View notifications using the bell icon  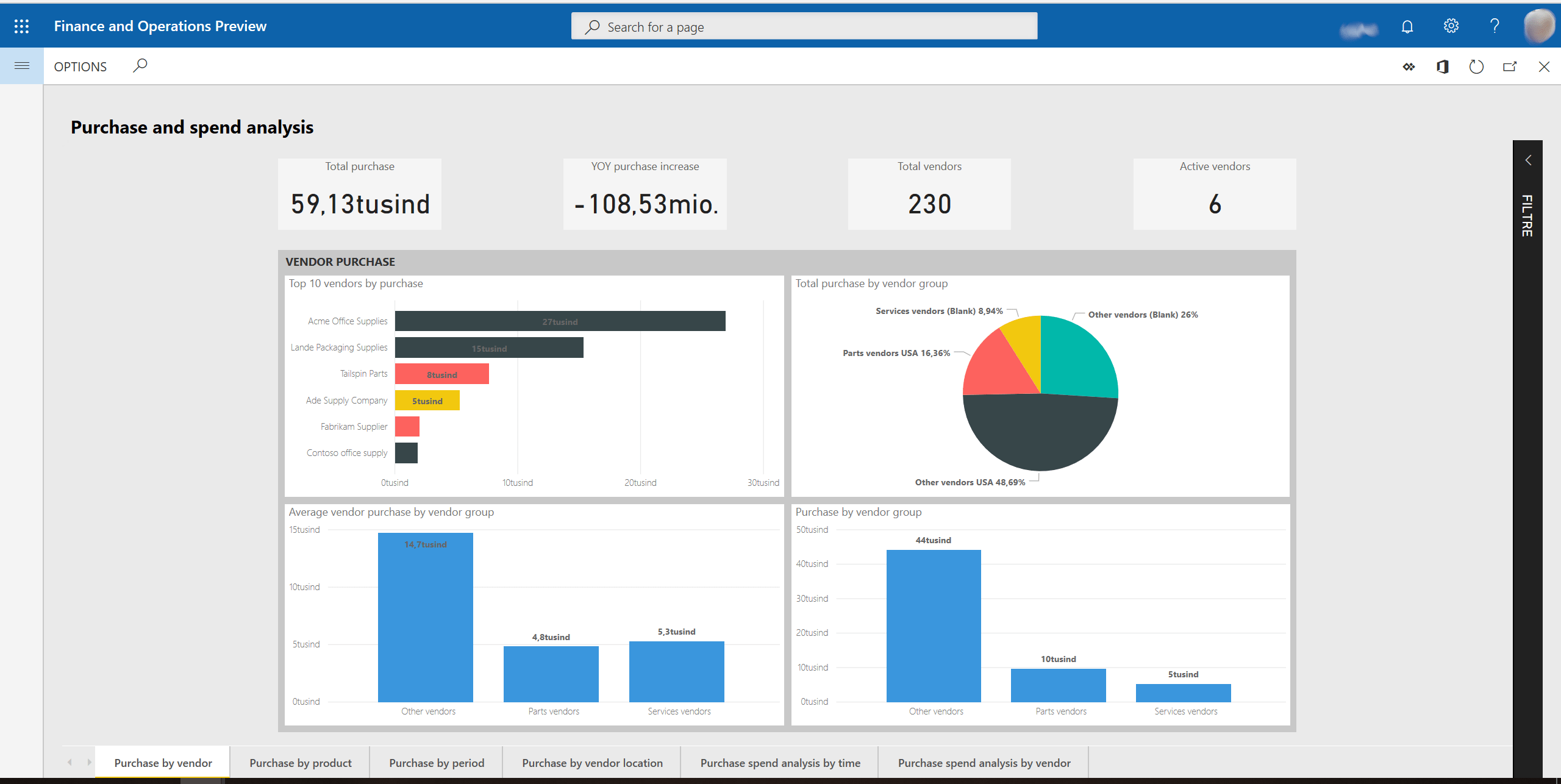[x=1407, y=26]
